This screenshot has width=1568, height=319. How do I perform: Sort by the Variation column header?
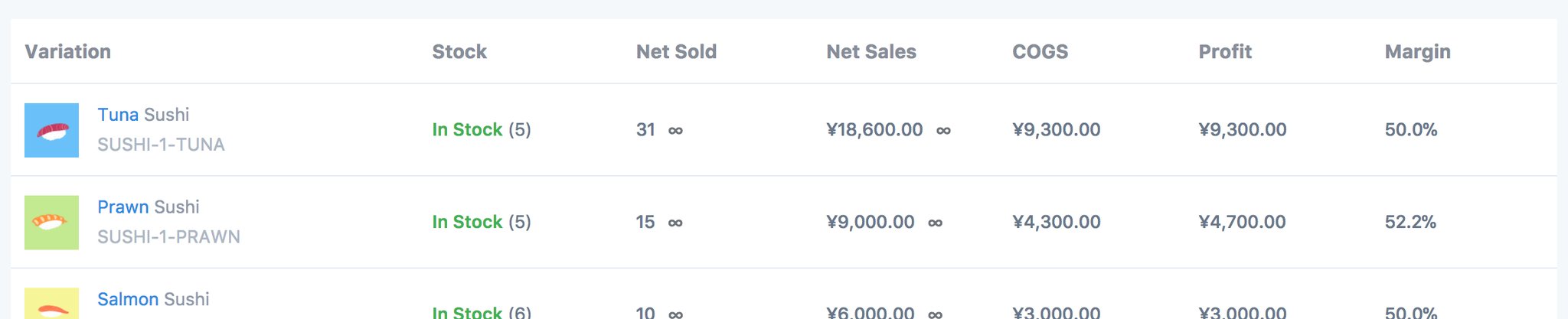[68, 51]
